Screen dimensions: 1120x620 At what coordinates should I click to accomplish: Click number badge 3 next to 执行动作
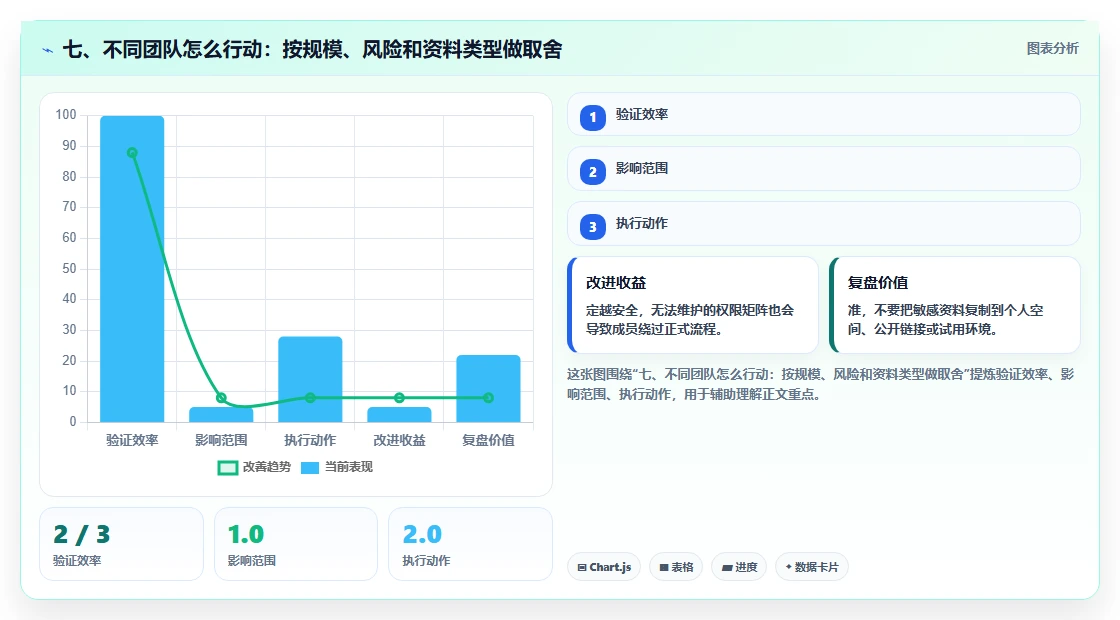point(592,226)
